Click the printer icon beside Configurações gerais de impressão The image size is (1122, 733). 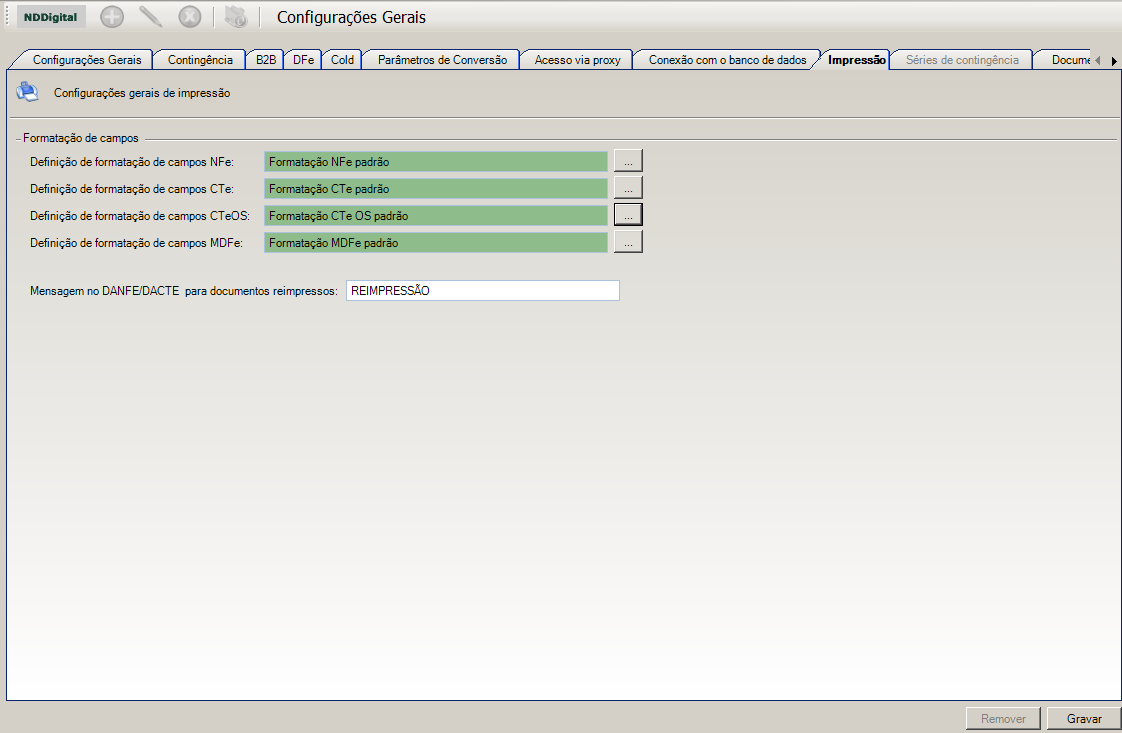click(x=27, y=92)
